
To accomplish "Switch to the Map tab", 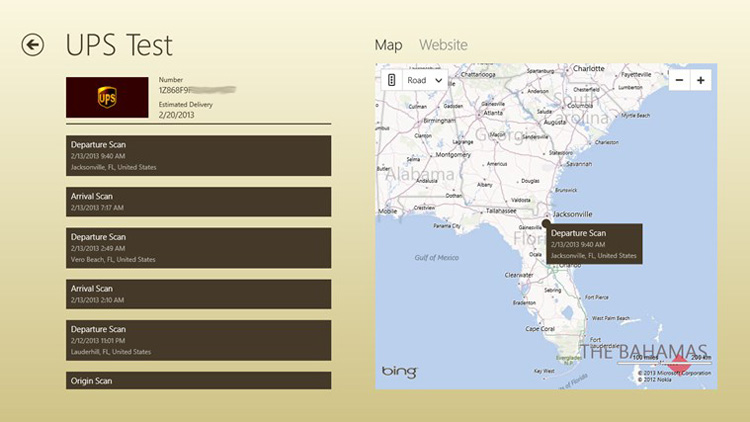I will tap(388, 45).
